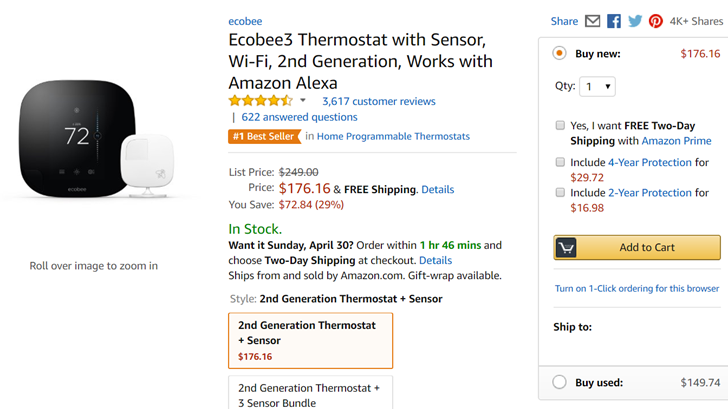Enable the 4-Year Protection checkbox
728x409 pixels.
coord(560,162)
